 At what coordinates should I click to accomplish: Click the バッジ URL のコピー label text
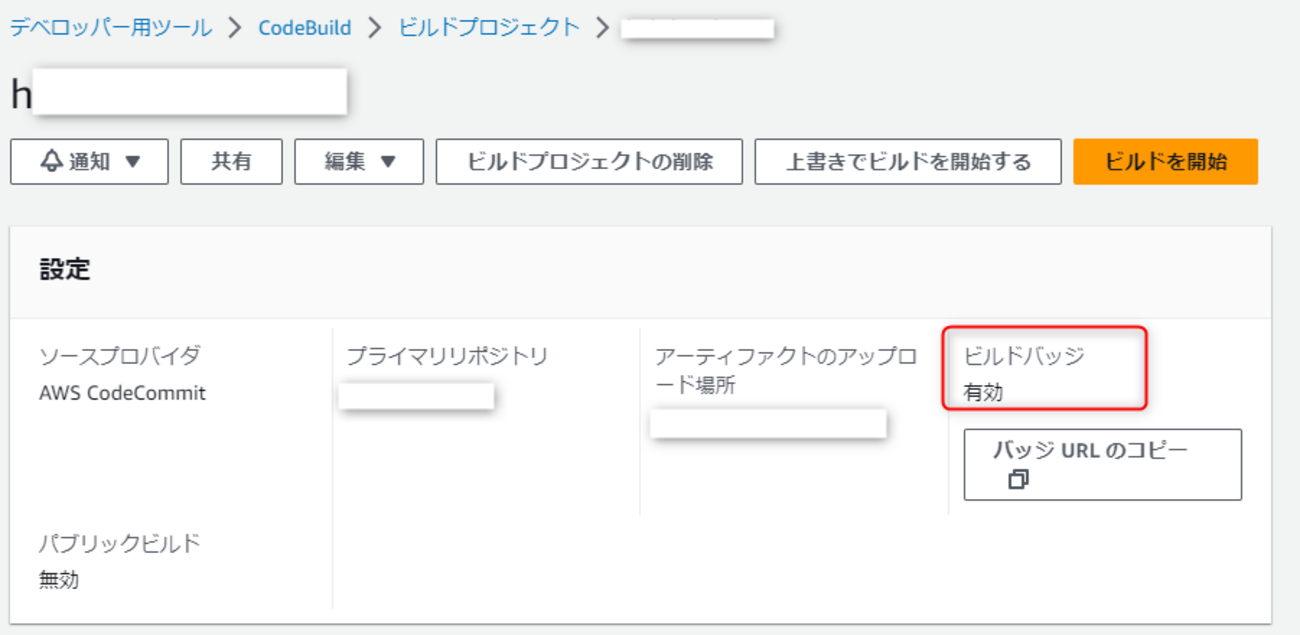[1090, 450]
